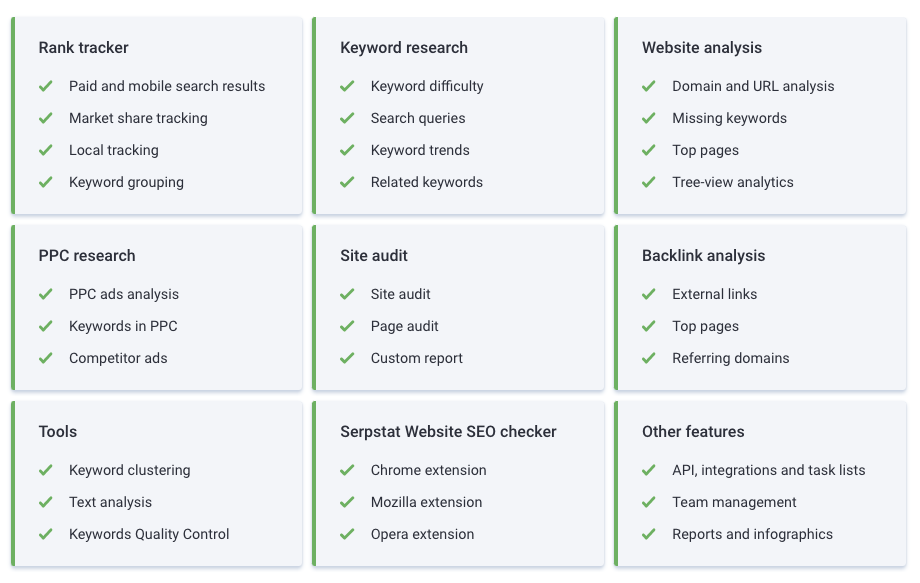The image size is (920, 583).
Task: Select the Keyword research card title
Action: point(404,47)
